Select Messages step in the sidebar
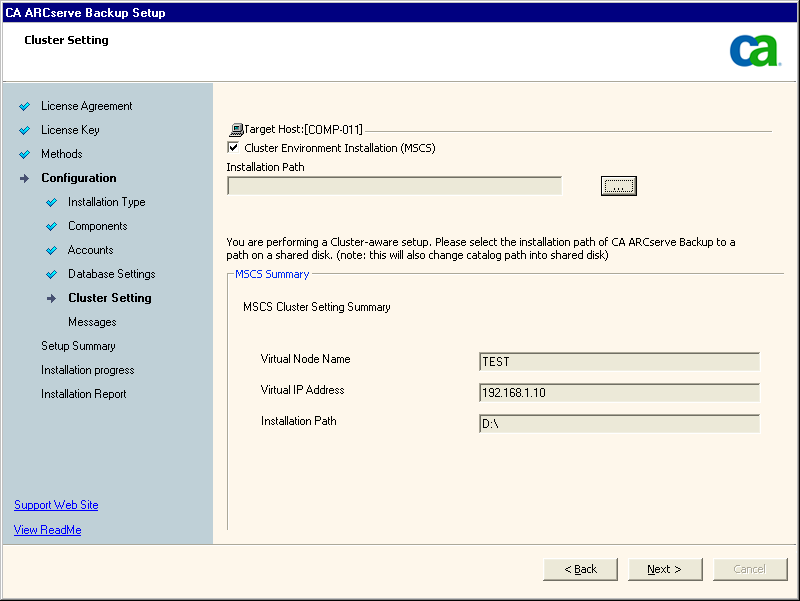The height and width of the screenshot is (601, 800). pos(92,322)
